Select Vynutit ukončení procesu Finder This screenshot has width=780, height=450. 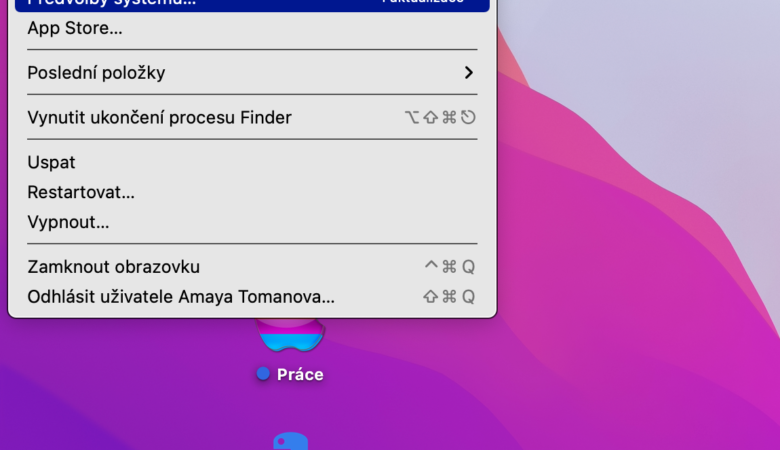(x=160, y=118)
